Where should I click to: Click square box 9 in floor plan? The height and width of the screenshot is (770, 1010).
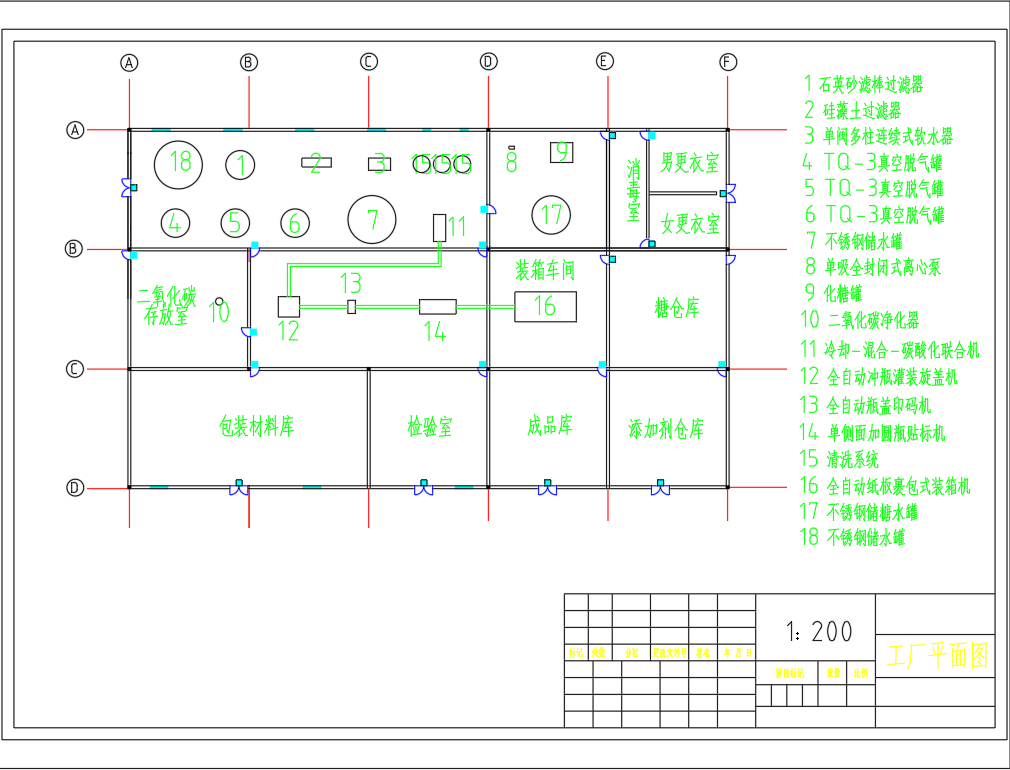pos(562,153)
